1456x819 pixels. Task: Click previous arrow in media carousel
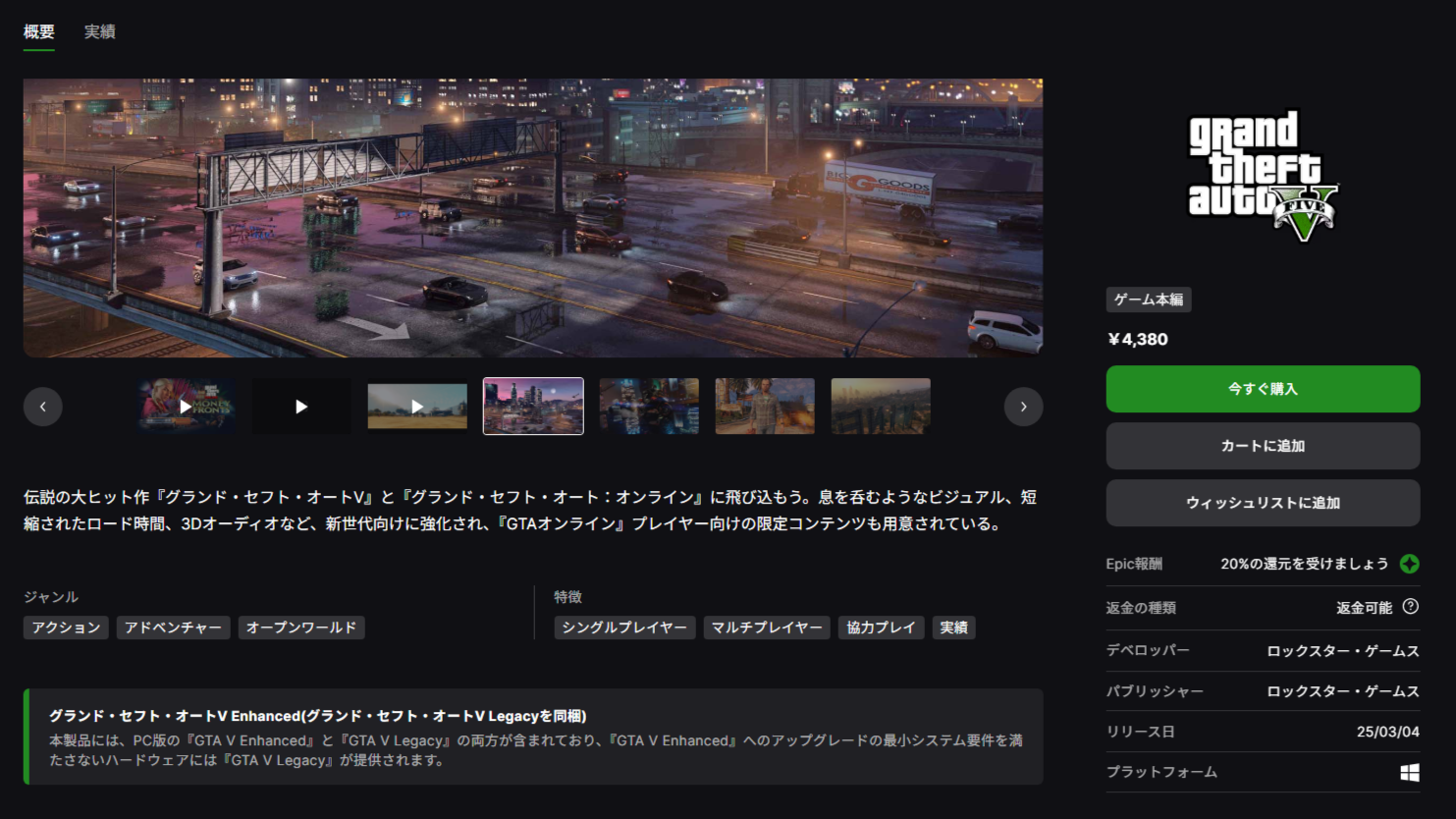pyautogui.click(x=43, y=407)
